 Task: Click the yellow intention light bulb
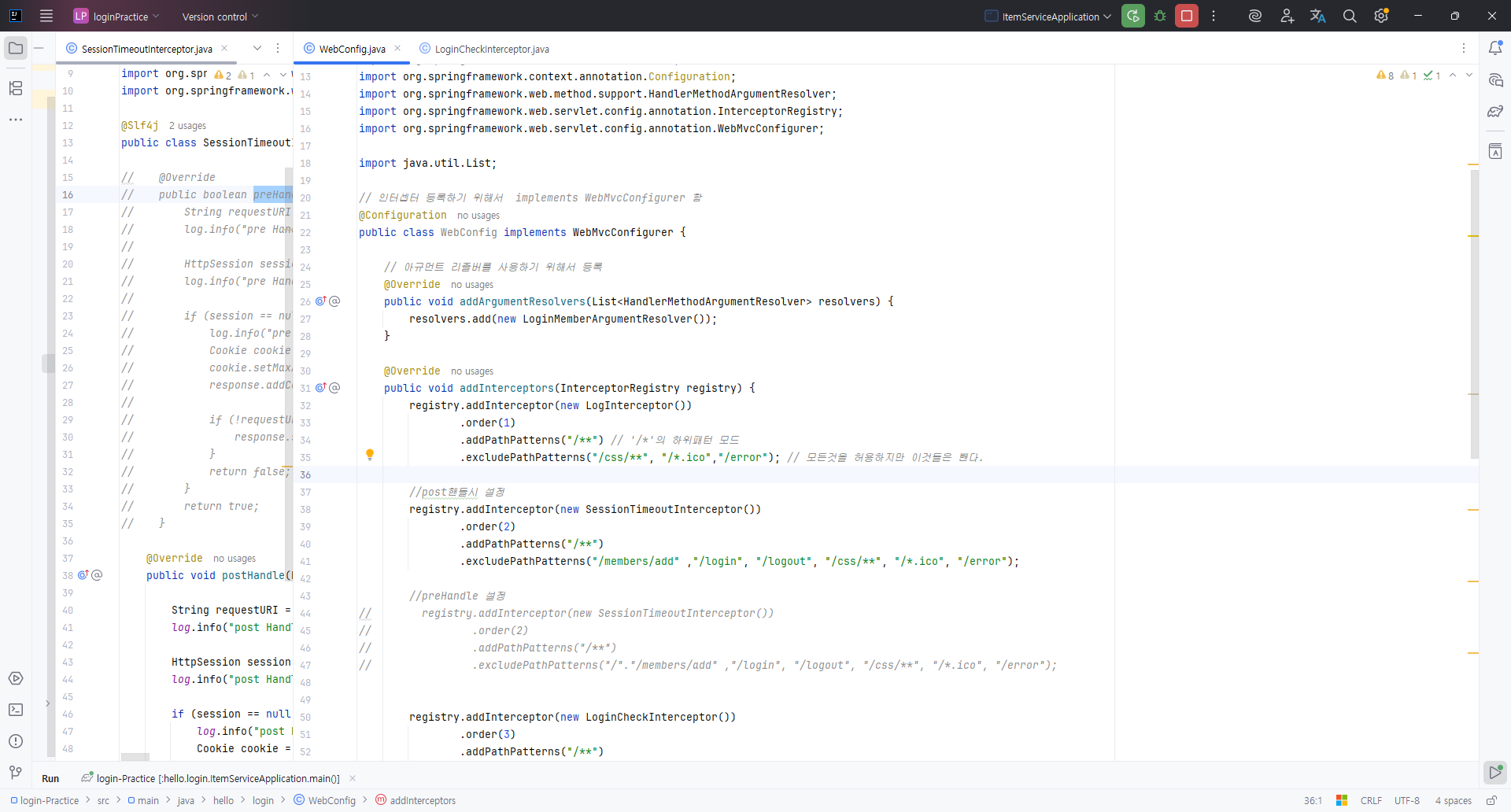coord(370,454)
